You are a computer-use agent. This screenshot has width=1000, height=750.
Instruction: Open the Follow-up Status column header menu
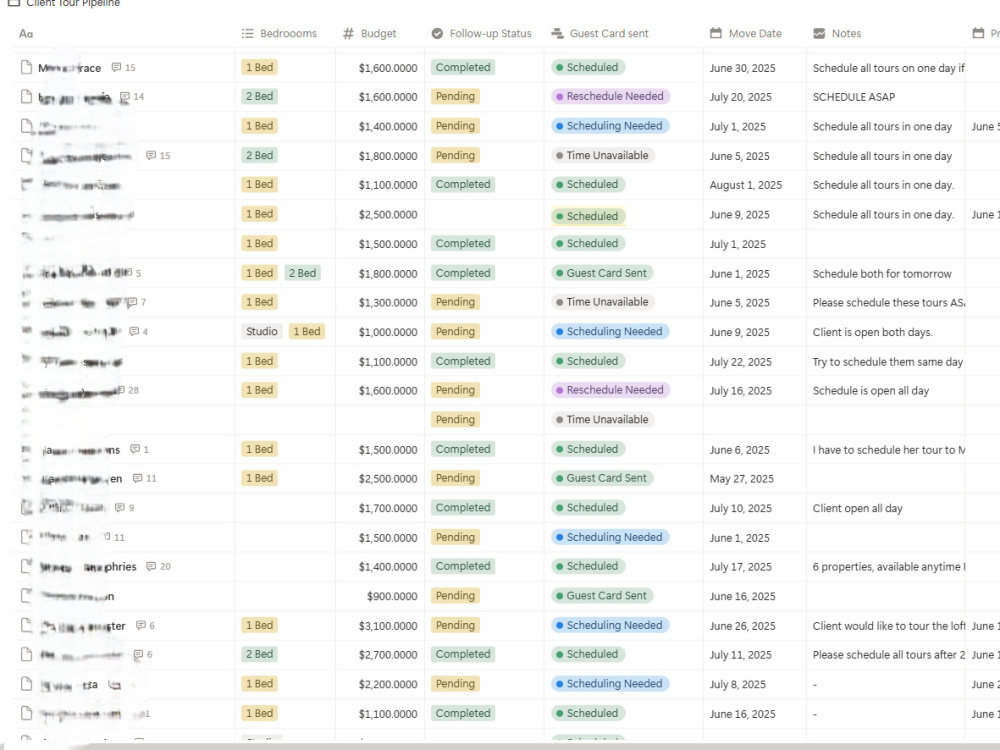pyautogui.click(x=482, y=33)
